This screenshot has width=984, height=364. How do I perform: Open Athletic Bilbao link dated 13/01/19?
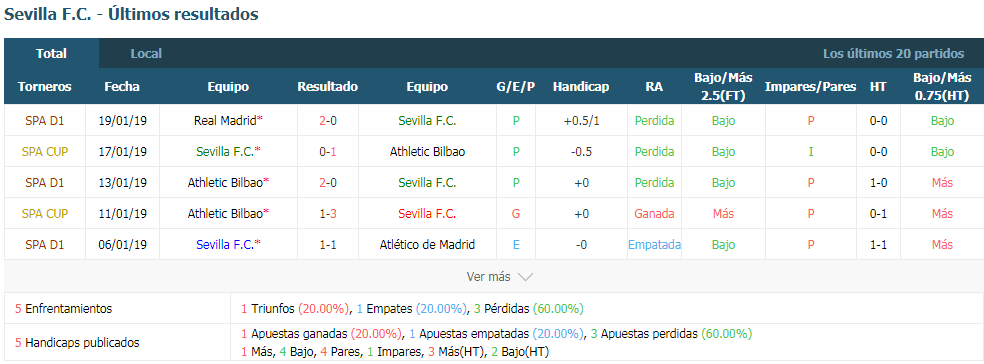(x=225, y=183)
